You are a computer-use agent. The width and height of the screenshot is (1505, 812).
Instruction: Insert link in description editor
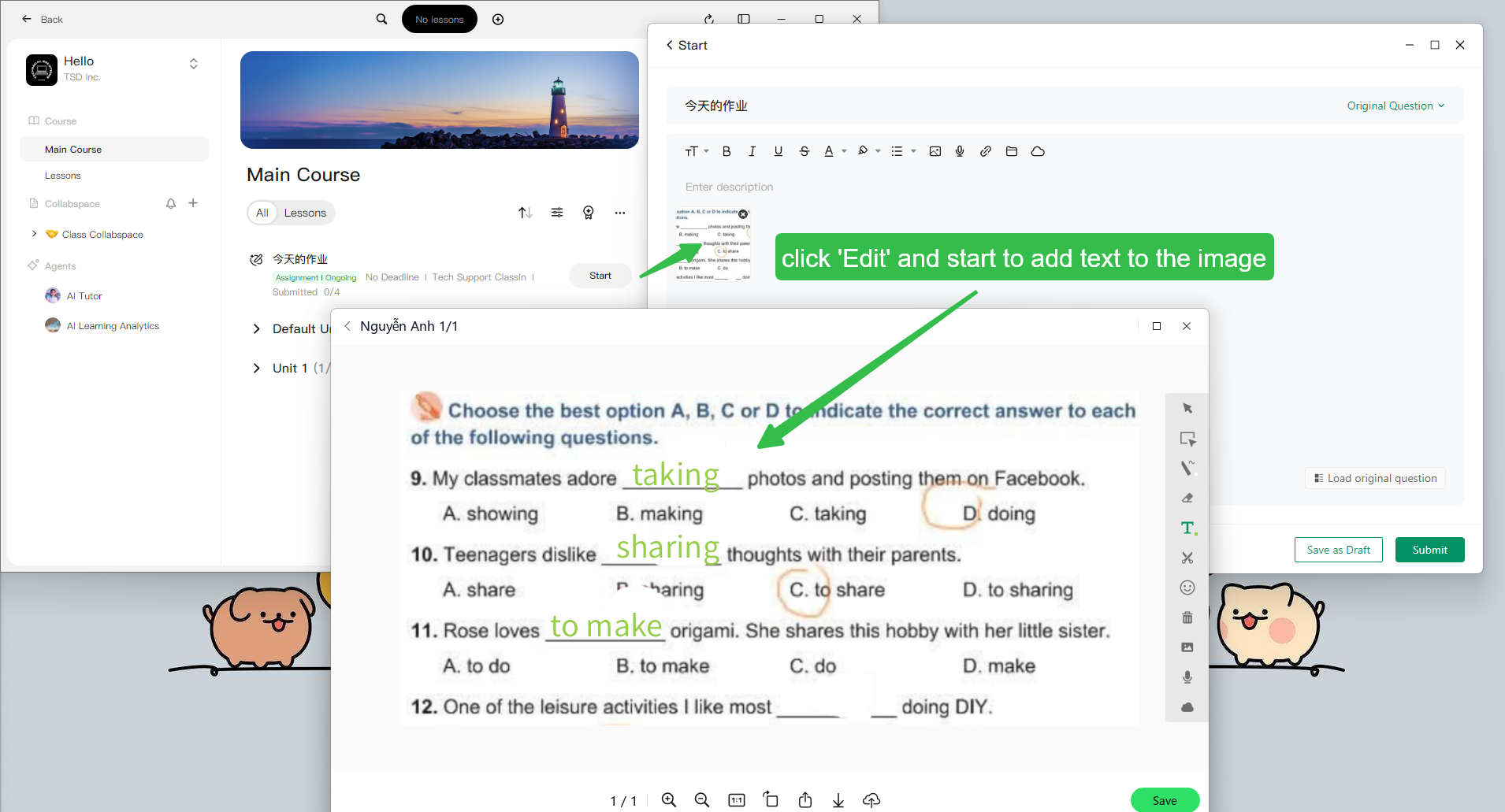[986, 151]
